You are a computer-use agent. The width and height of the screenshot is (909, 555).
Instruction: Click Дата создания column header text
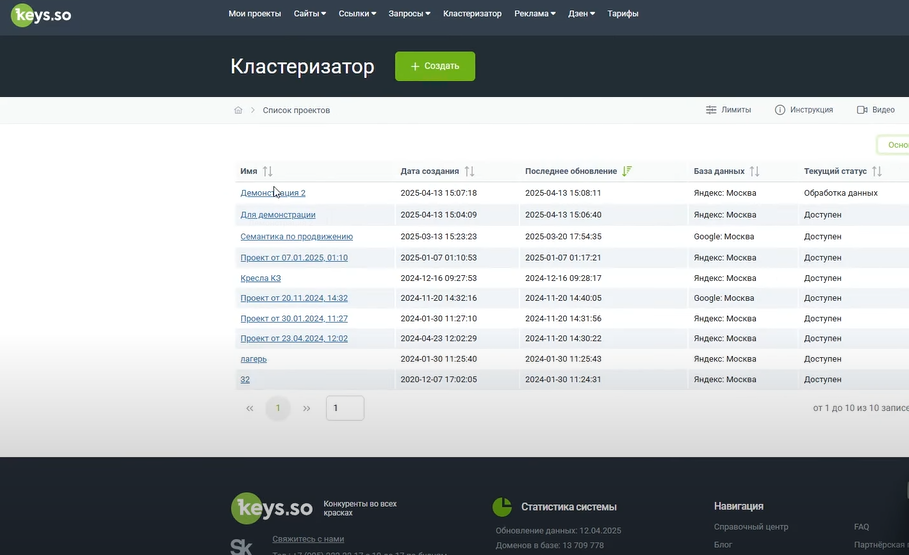tap(430, 171)
